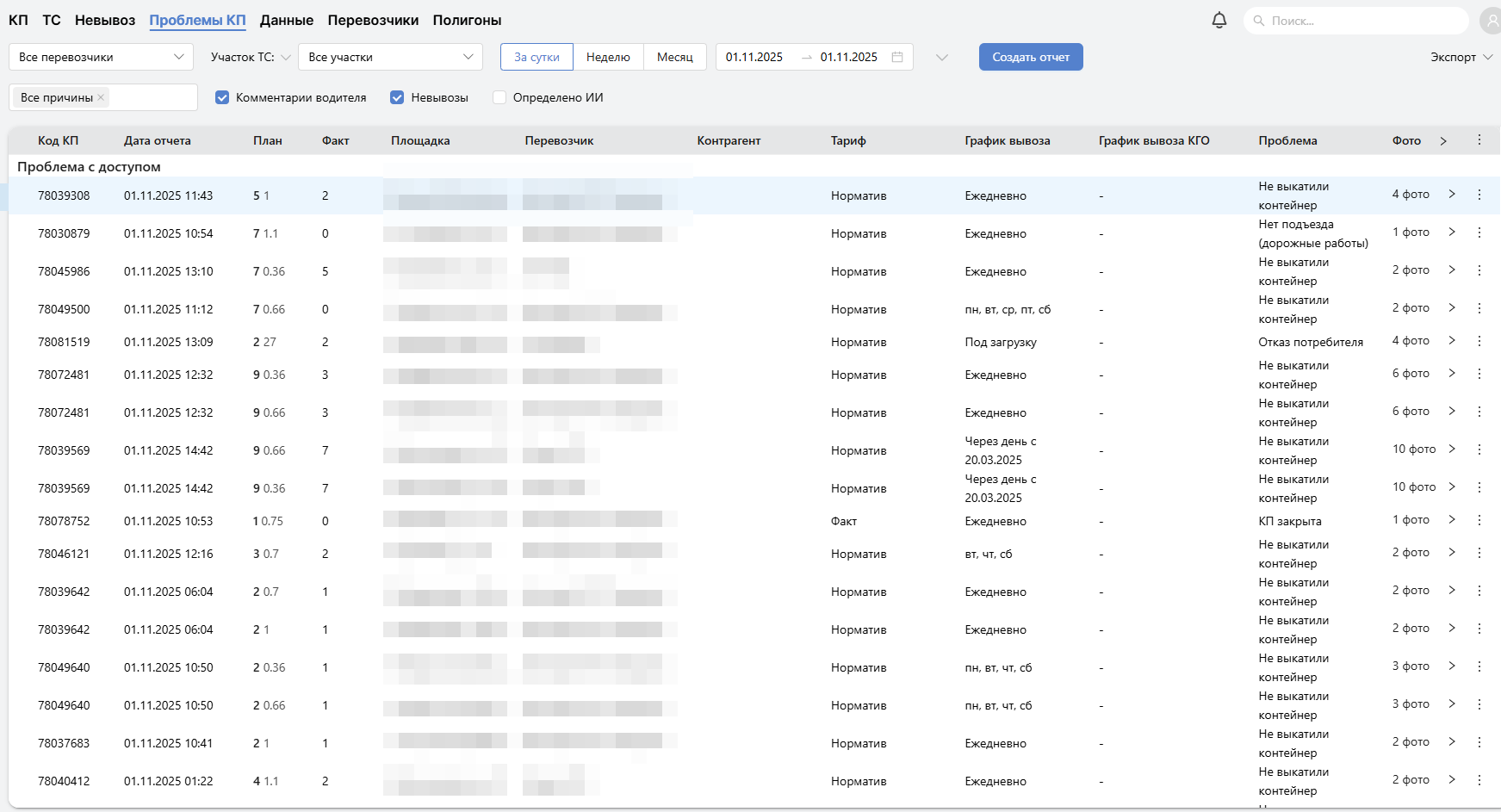This screenshot has height=812, width=1501.
Task: Open three-dot menu in table header
Action: tap(1479, 139)
